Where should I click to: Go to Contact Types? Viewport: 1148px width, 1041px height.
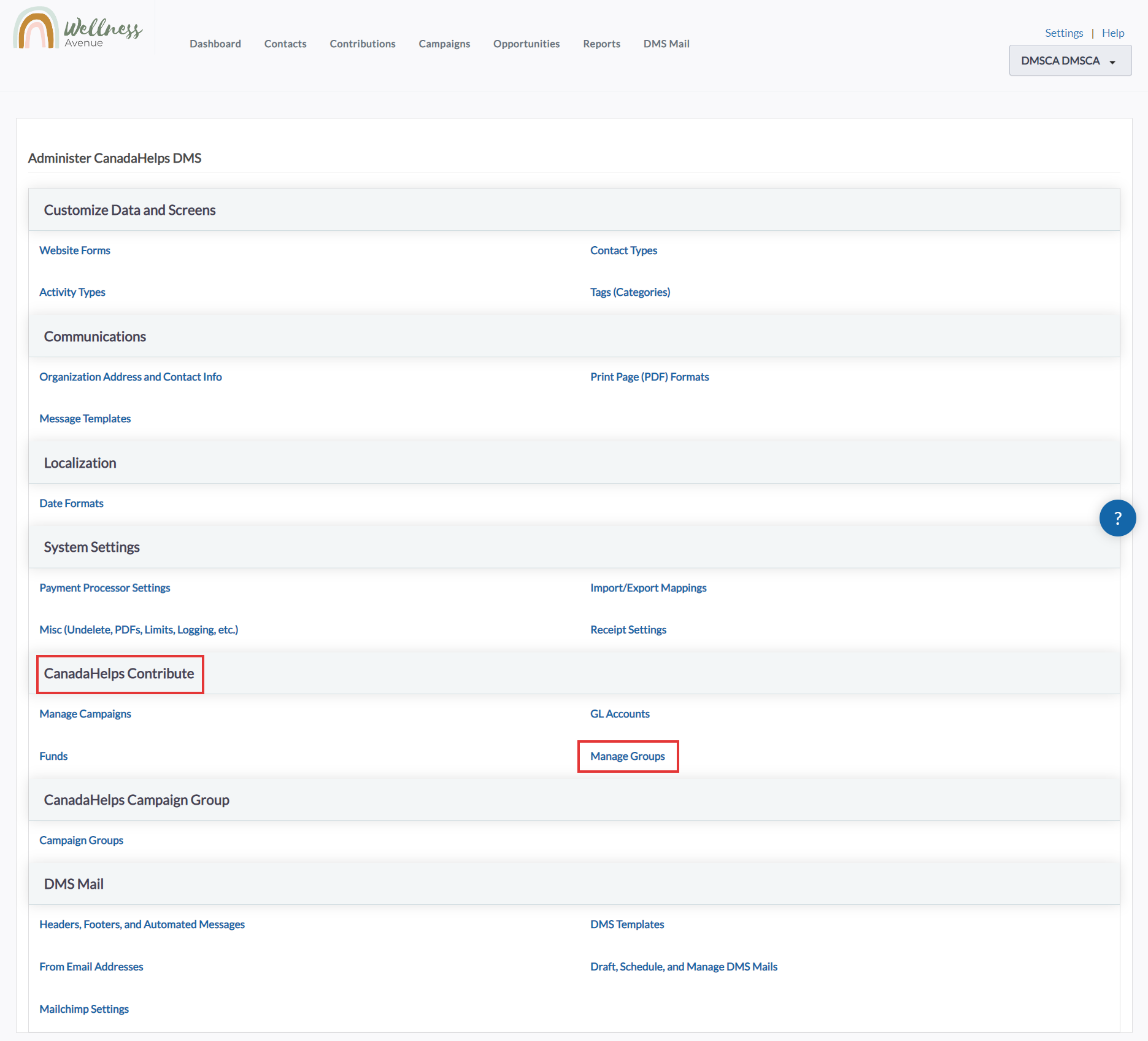coord(623,250)
